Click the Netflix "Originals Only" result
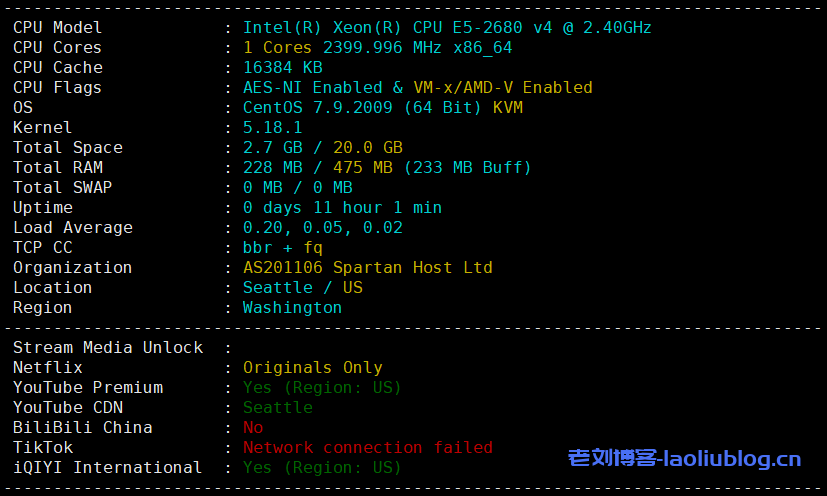Screen dimensions: 827x496 pos(312,368)
